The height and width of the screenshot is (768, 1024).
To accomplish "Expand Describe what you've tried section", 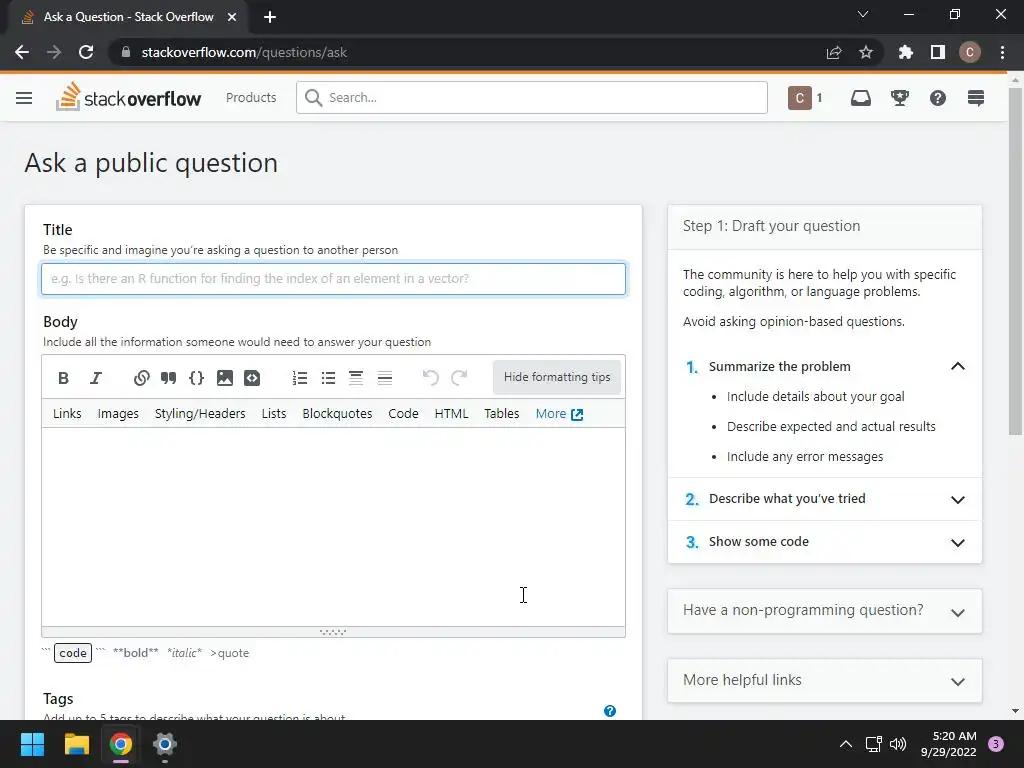I will point(958,500).
